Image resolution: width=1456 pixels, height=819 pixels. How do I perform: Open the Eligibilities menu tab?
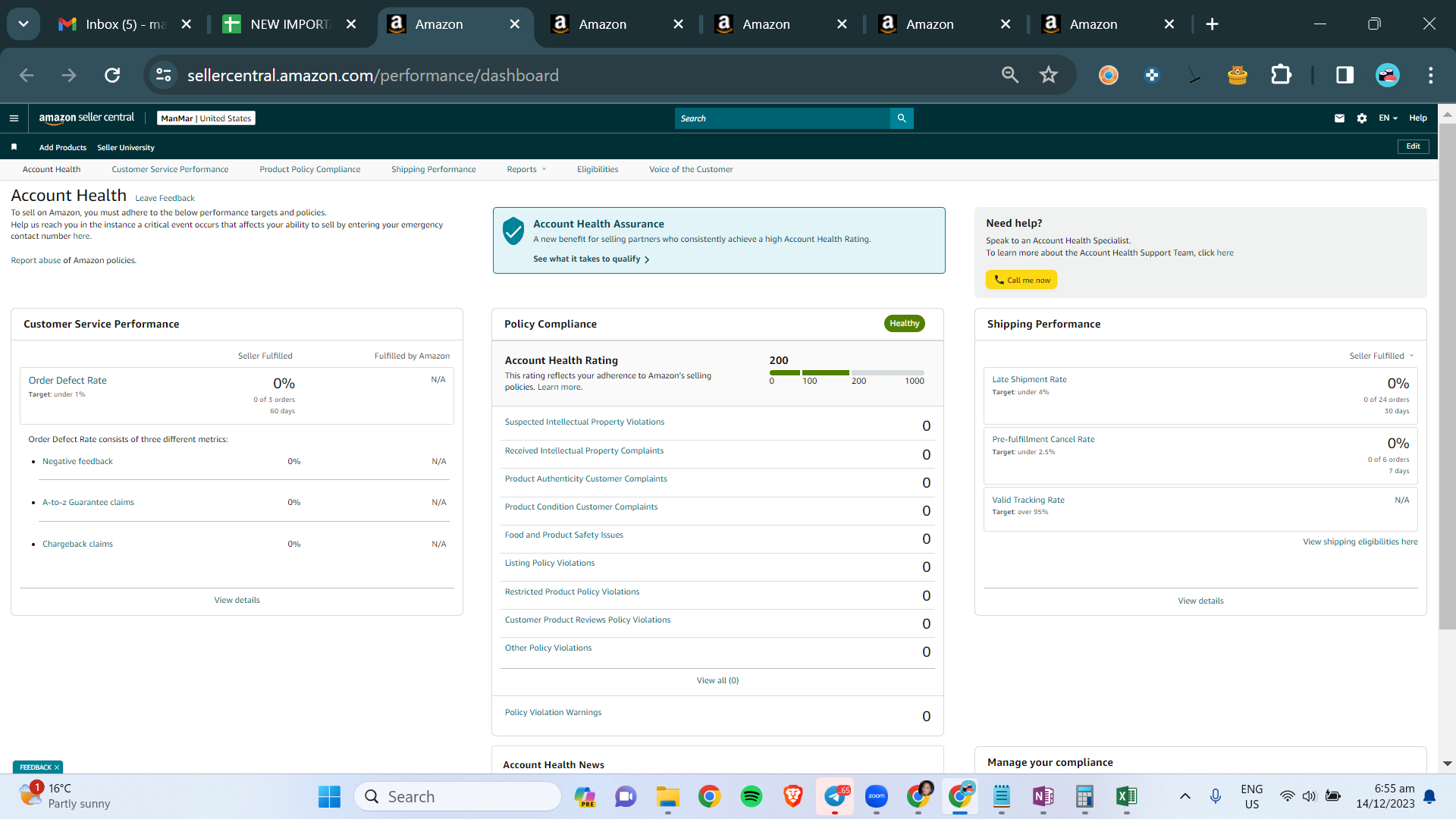click(598, 169)
